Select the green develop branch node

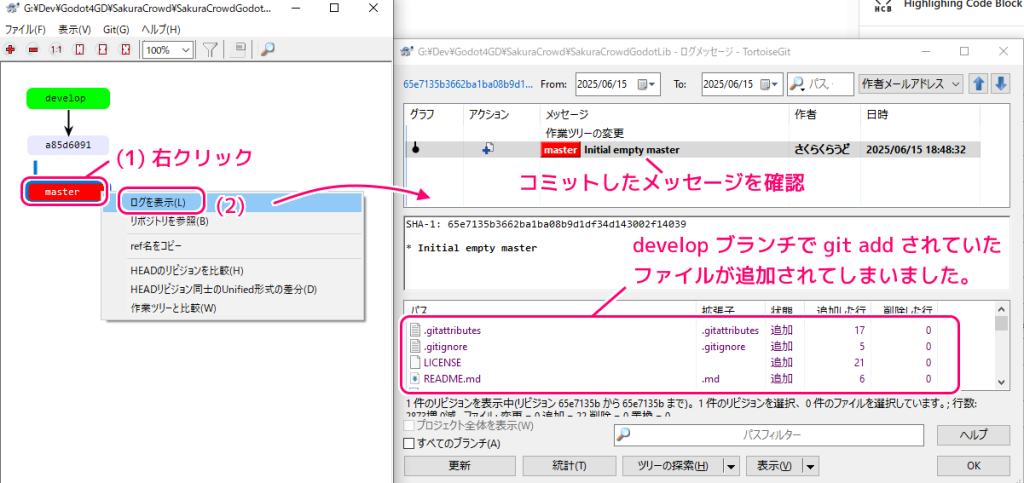coord(68,98)
